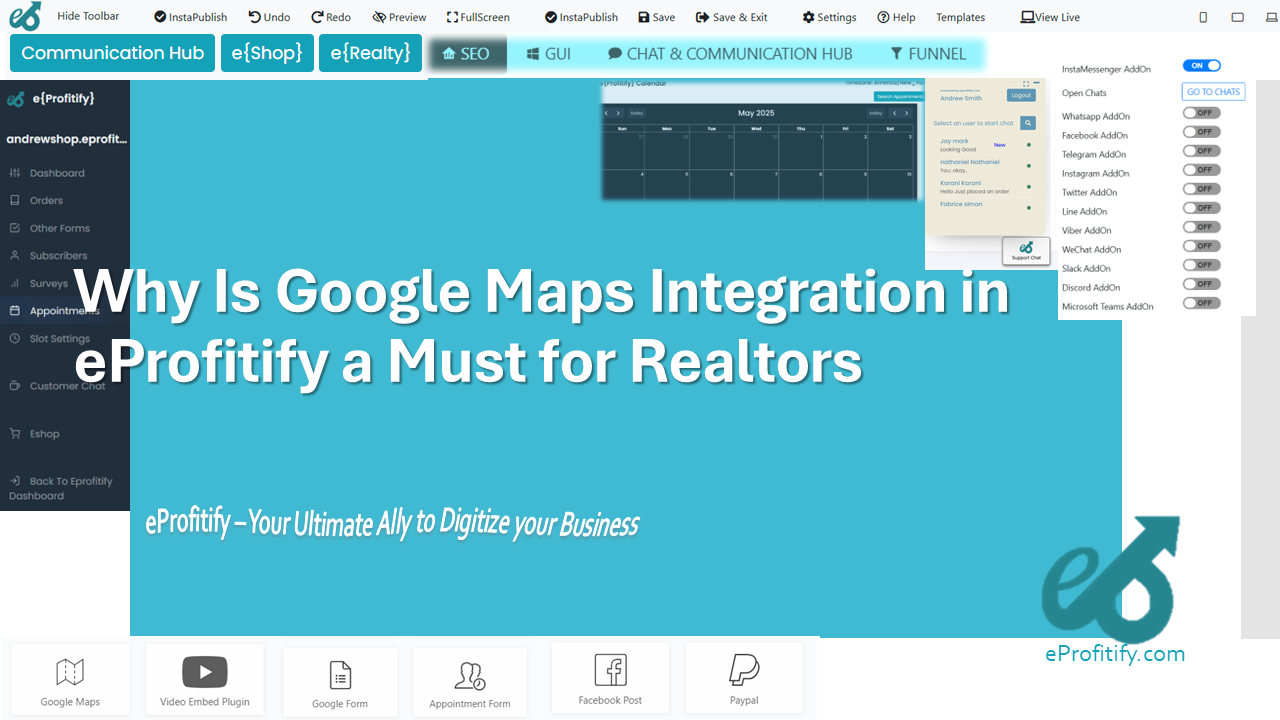
Task: Click the GO TO CHATS button
Action: [x=1213, y=92]
